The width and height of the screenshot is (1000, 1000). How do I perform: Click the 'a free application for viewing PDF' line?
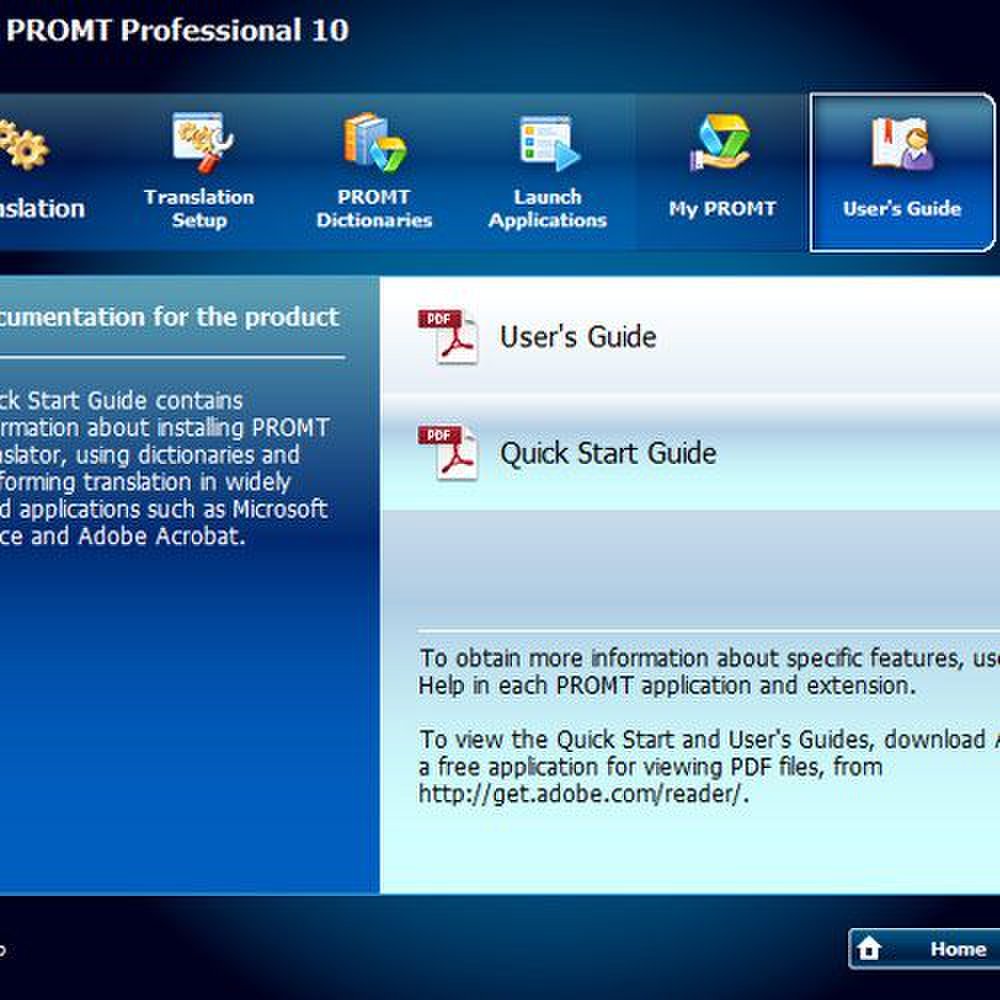coord(651,767)
